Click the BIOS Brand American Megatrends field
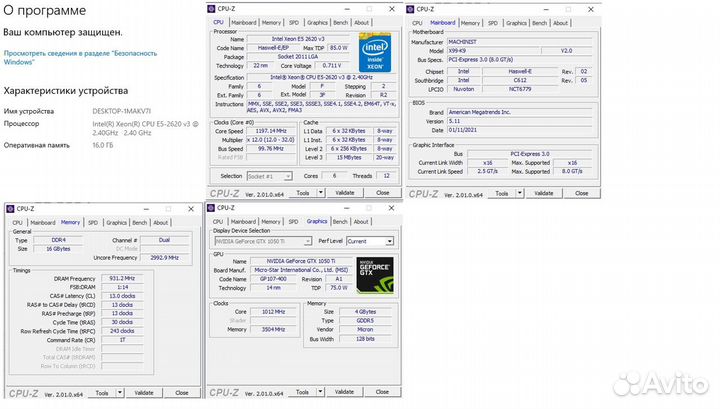This screenshot has height=409, width=720. (x=520, y=112)
